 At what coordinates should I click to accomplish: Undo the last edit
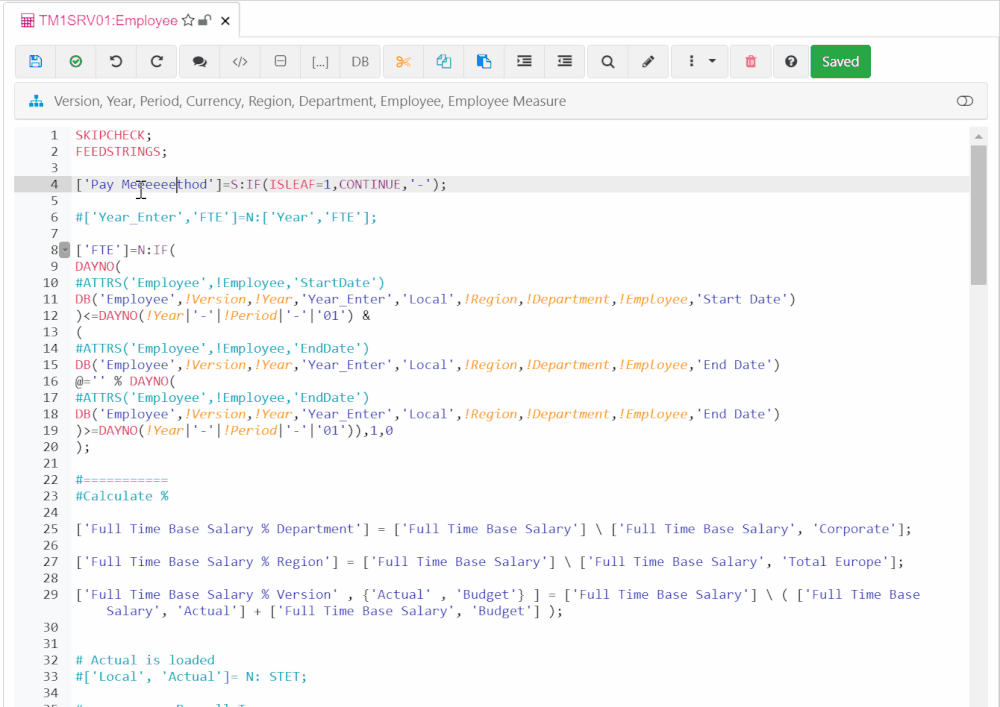115,61
